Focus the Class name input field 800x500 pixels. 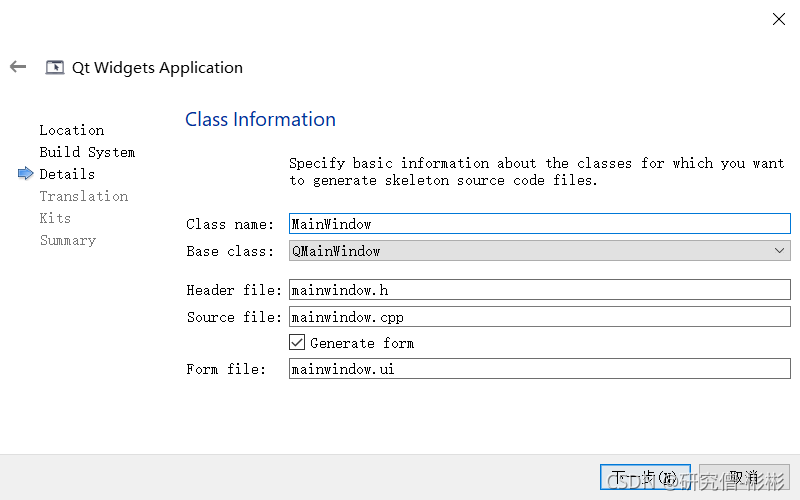coord(539,223)
